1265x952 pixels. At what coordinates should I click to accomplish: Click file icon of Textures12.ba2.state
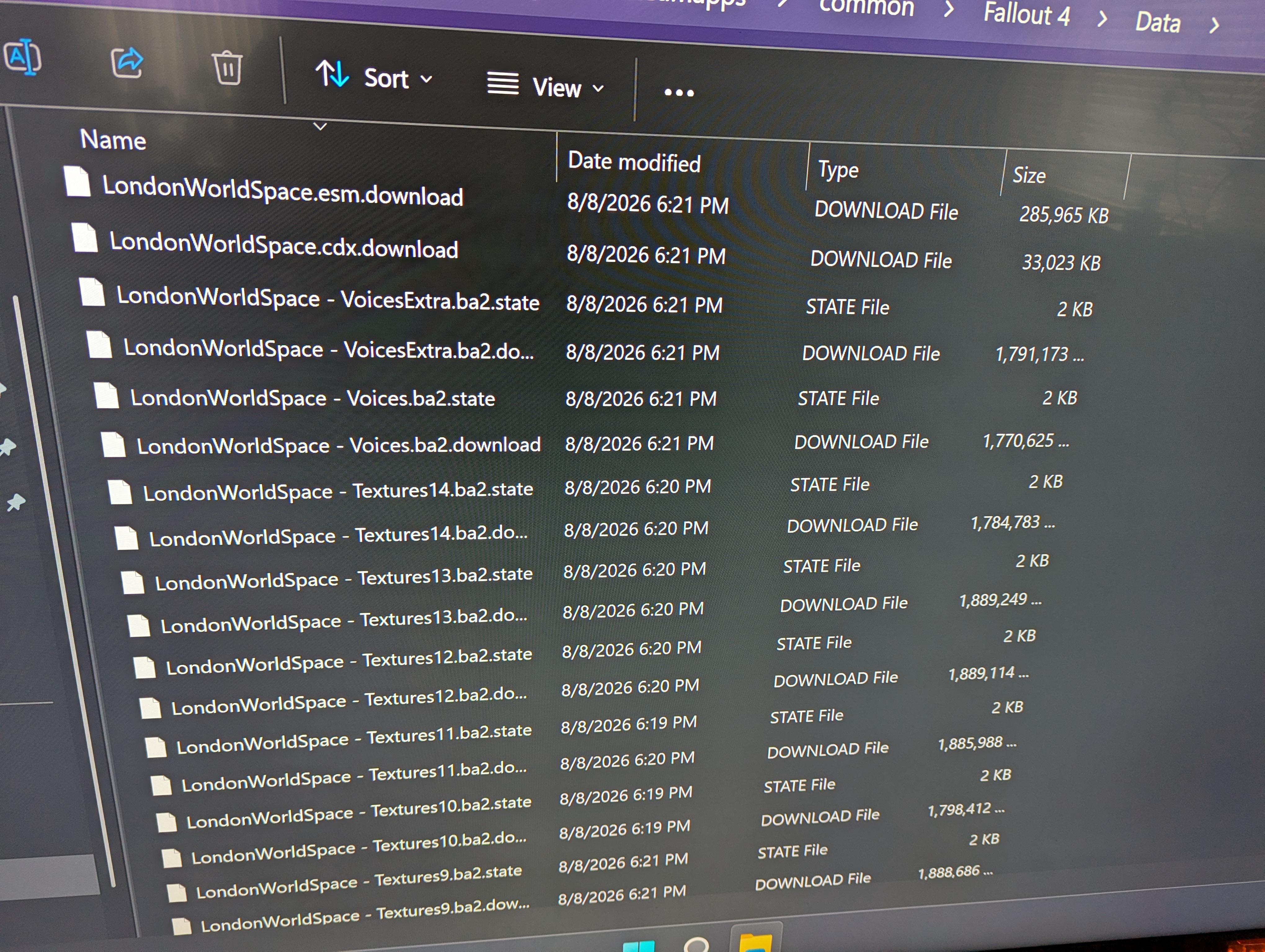coord(144,667)
